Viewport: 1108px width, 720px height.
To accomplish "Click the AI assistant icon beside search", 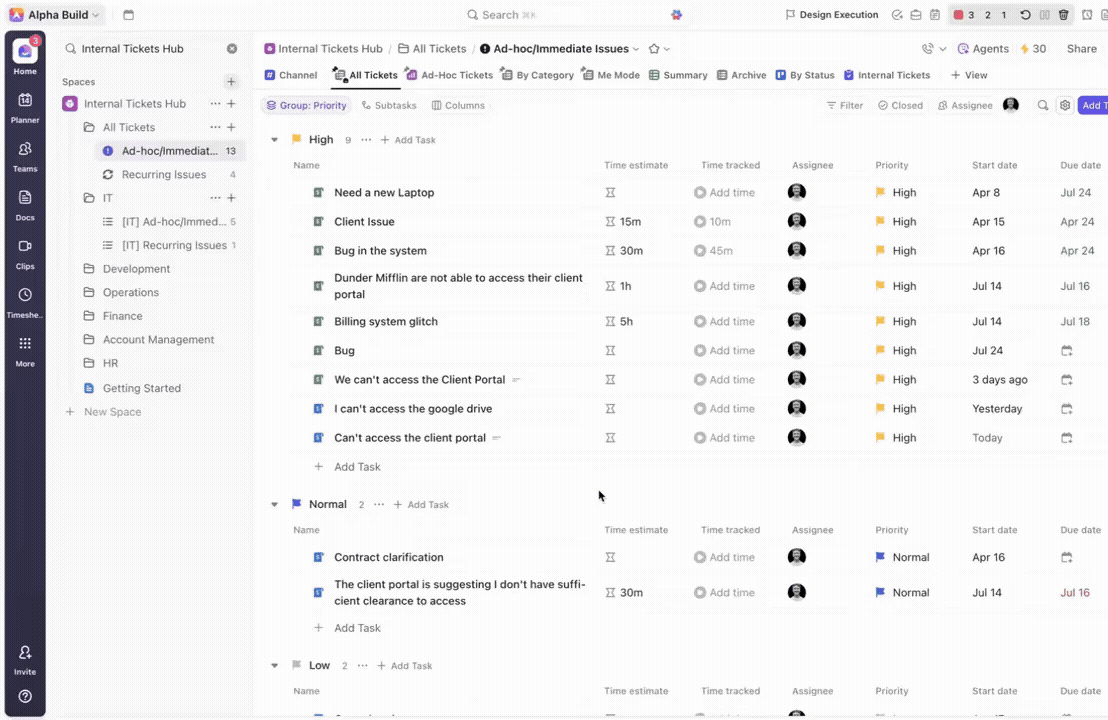I will tap(677, 15).
